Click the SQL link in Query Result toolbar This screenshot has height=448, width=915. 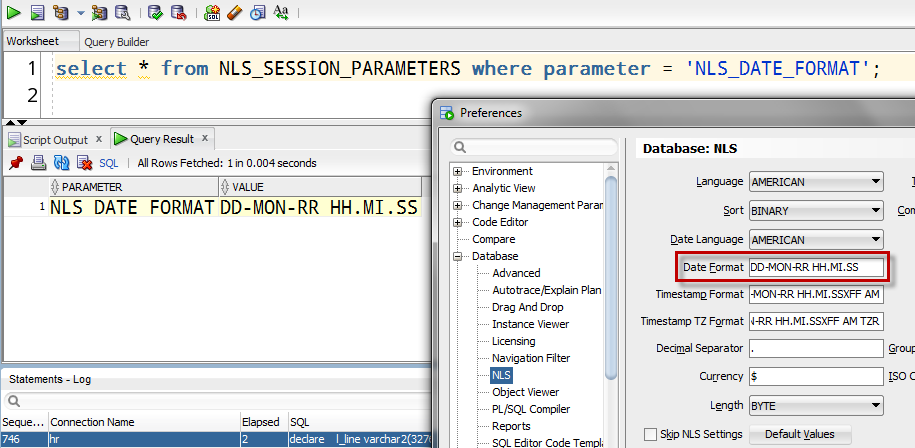point(109,163)
